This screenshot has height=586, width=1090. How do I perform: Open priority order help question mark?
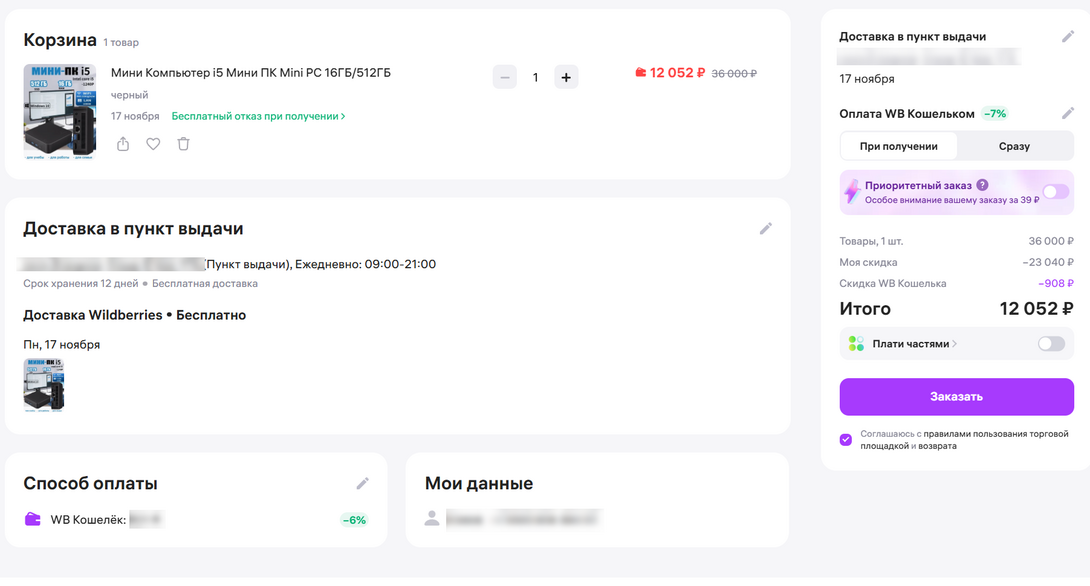[x=982, y=185]
